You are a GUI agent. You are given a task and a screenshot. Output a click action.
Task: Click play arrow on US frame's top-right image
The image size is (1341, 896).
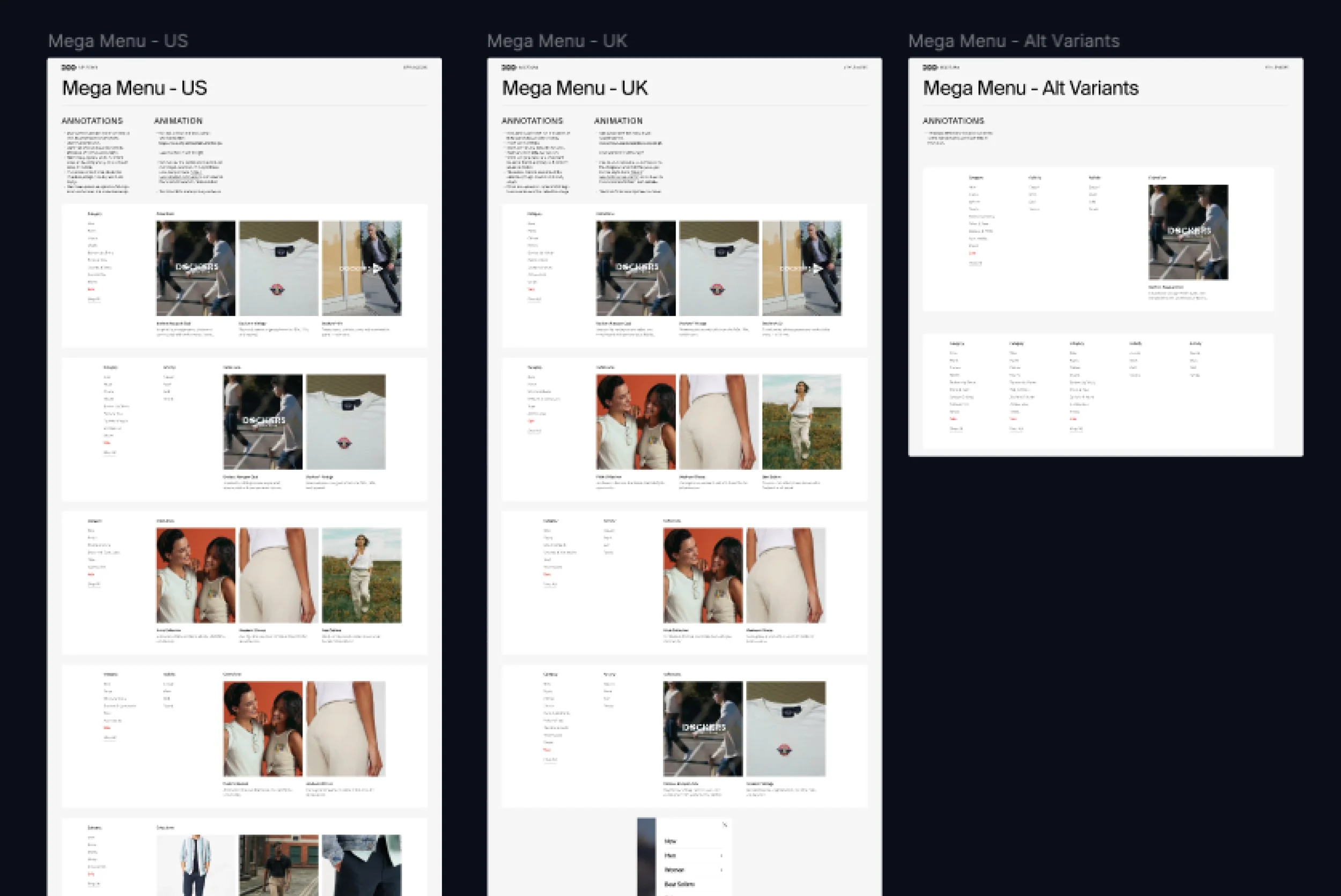(x=377, y=268)
